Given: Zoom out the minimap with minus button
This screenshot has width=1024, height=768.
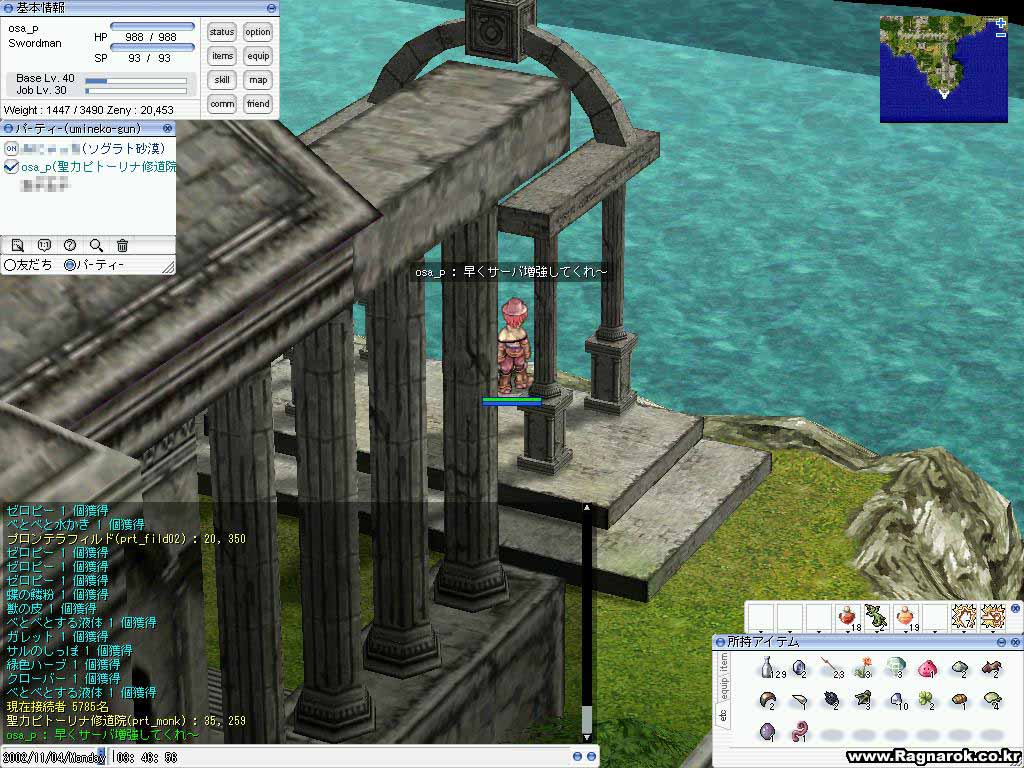Looking at the screenshot, I should [x=1001, y=35].
